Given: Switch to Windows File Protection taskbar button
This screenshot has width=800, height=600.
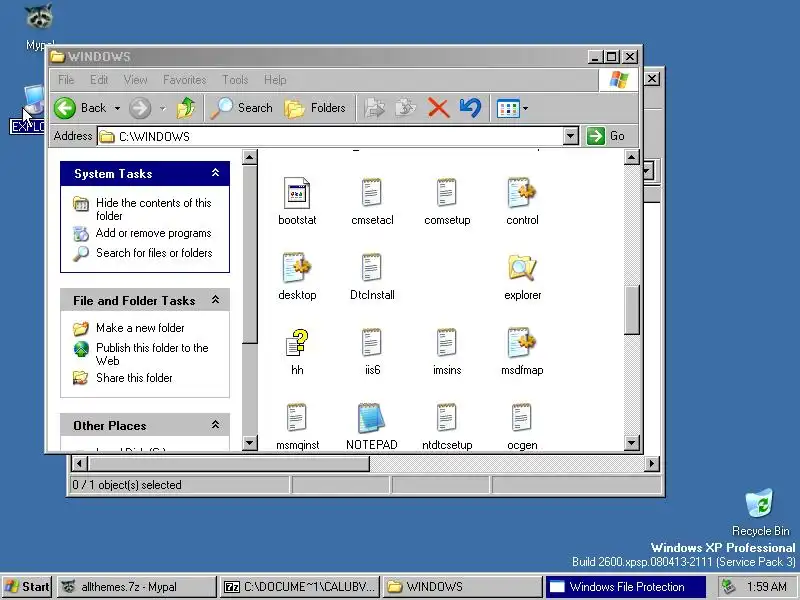Looking at the screenshot, I should (626, 587).
